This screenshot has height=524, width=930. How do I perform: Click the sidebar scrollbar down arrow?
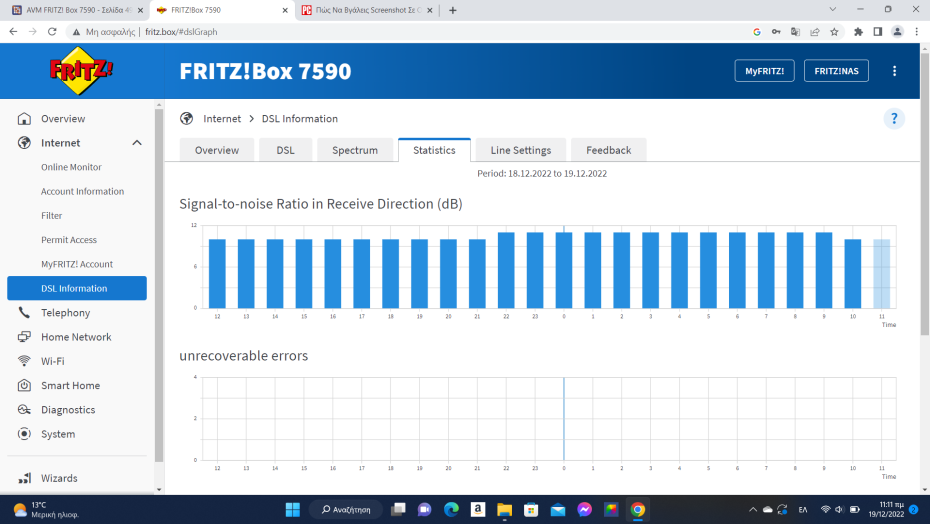(158, 490)
